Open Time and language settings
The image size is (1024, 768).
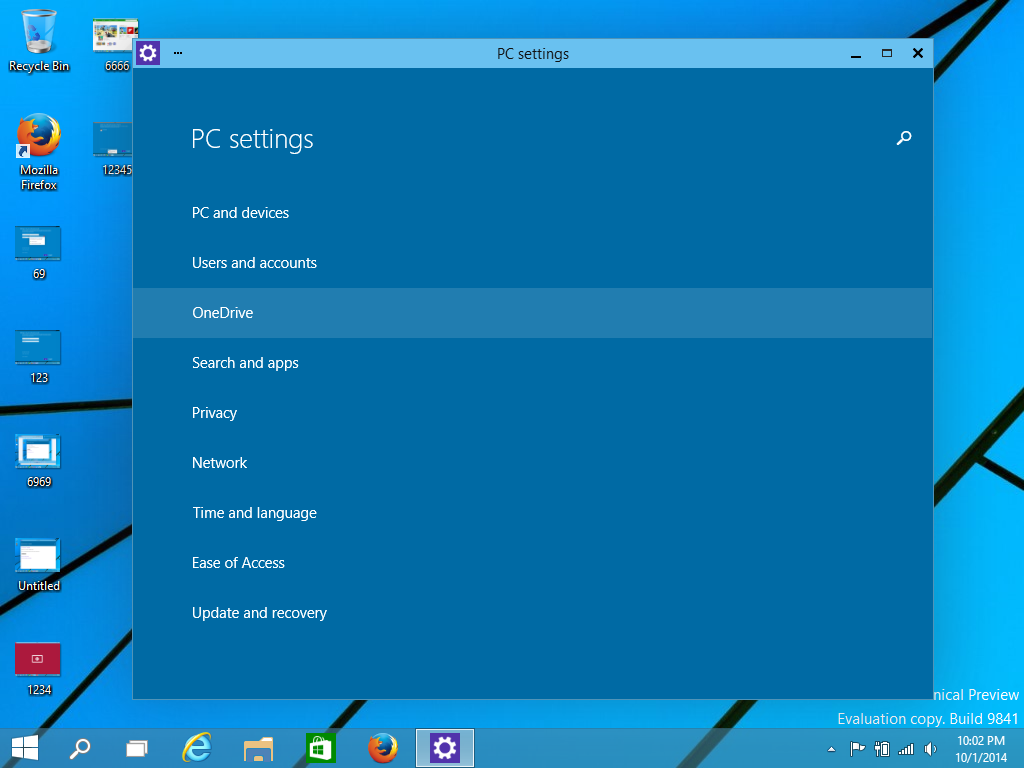point(254,513)
